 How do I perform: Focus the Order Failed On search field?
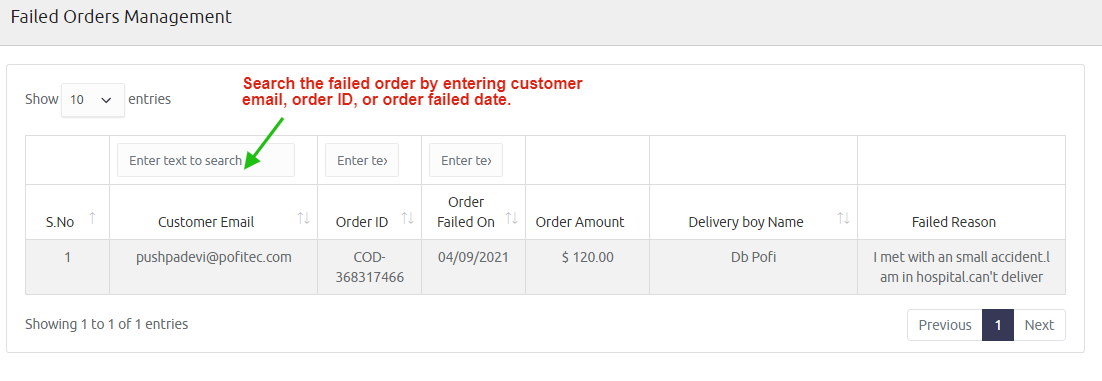coord(466,160)
